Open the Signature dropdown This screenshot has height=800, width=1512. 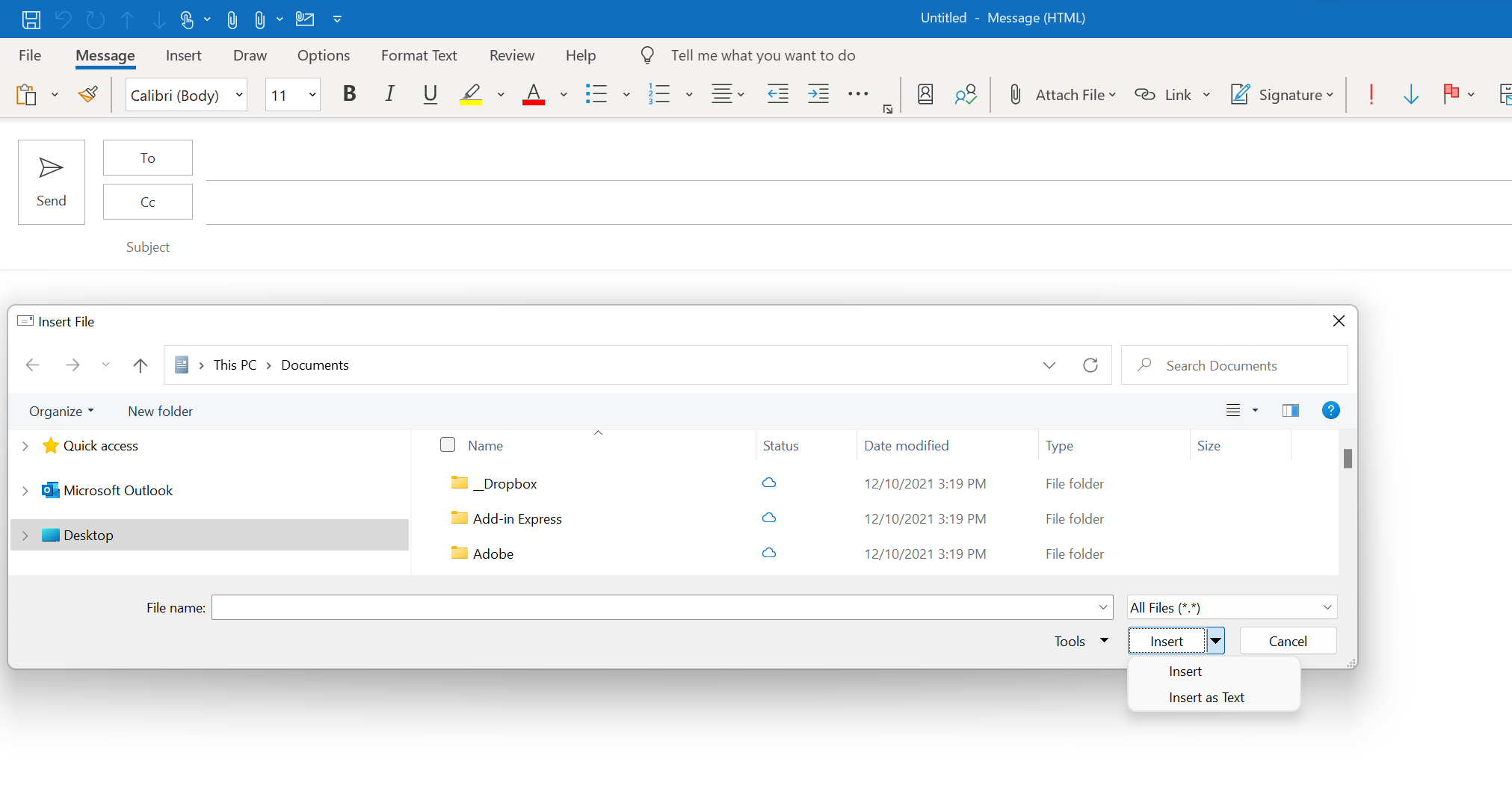pos(1282,95)
